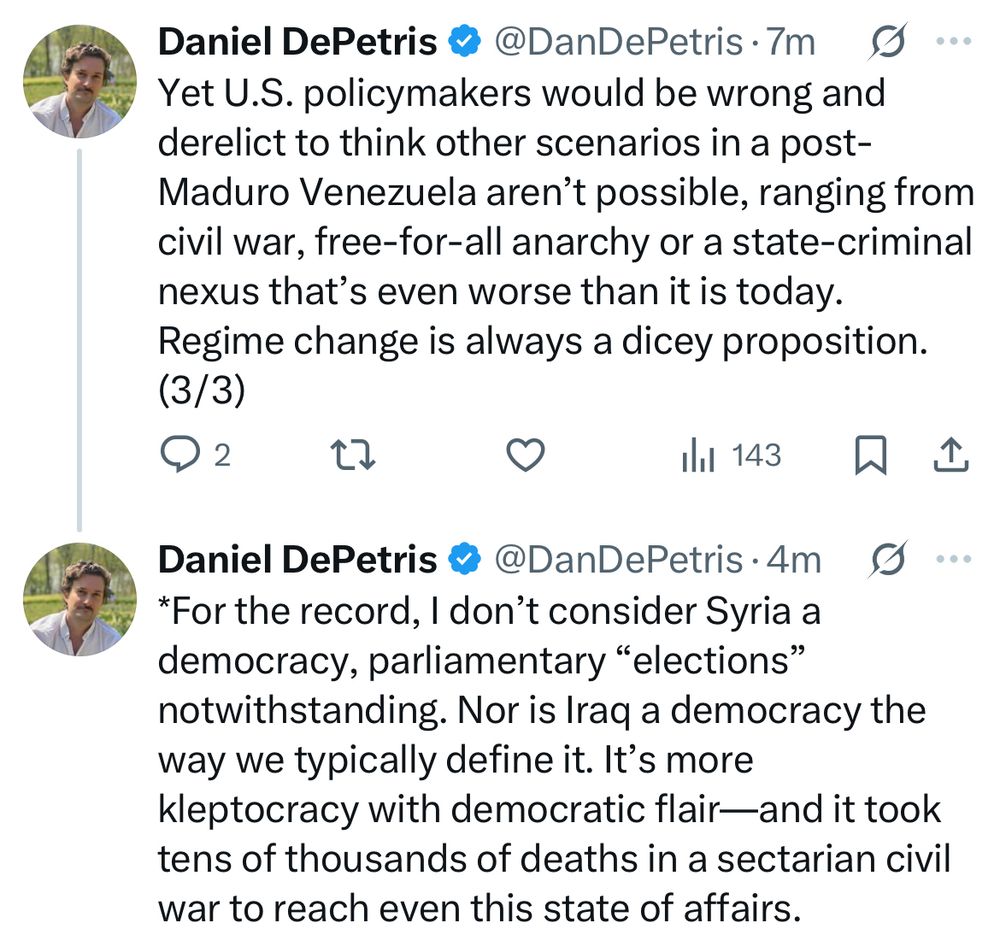View analytics showing 143 views
This screenshot has height=940, width=1000.
(x=730, y=456)
